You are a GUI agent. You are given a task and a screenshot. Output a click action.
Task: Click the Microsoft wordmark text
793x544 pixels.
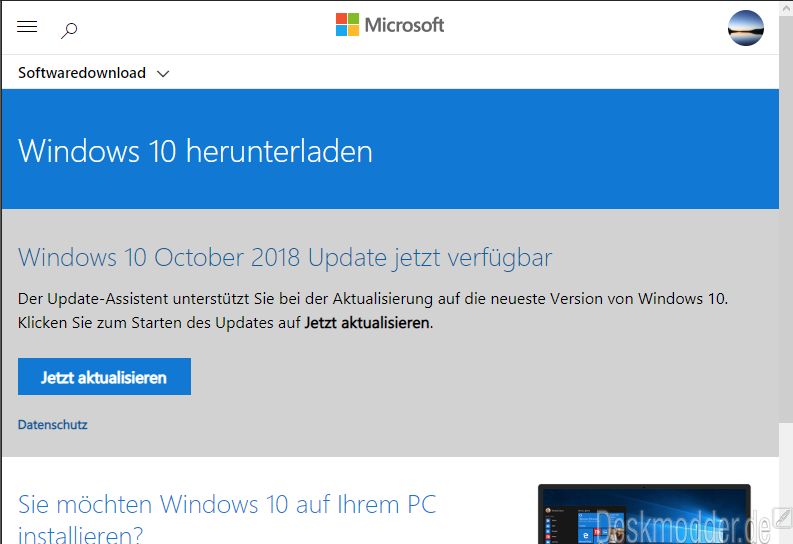404,25
